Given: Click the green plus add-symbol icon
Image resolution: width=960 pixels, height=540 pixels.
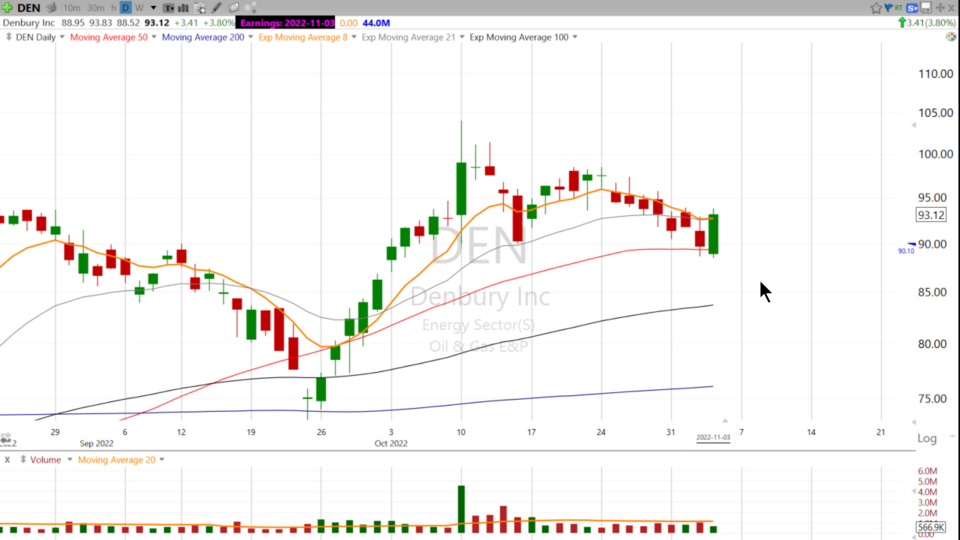Looking at the screenshot, I should click(x=7, y=8).
